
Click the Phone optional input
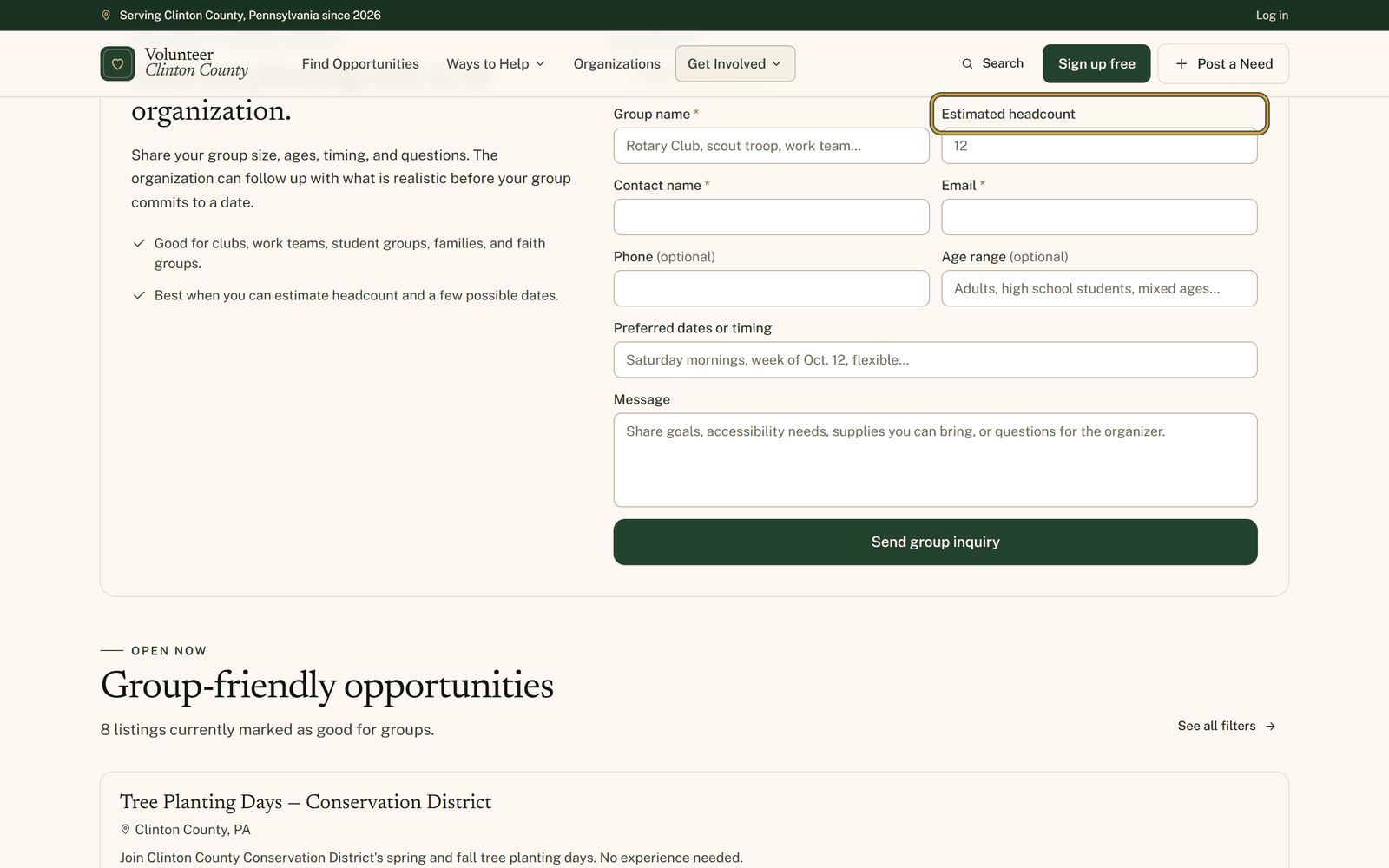771,288
